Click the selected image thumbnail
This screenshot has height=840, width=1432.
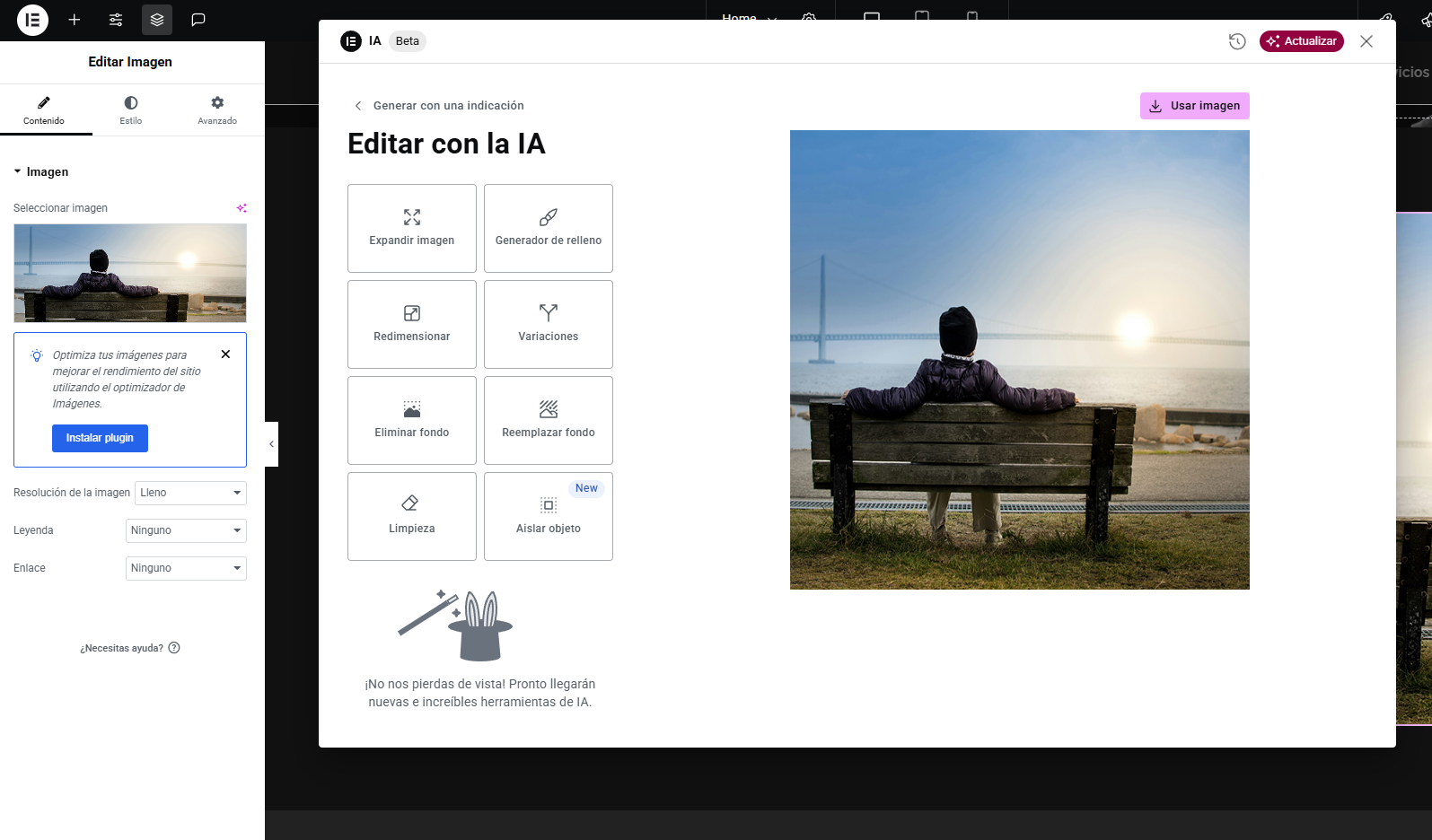tap(130, 273)
